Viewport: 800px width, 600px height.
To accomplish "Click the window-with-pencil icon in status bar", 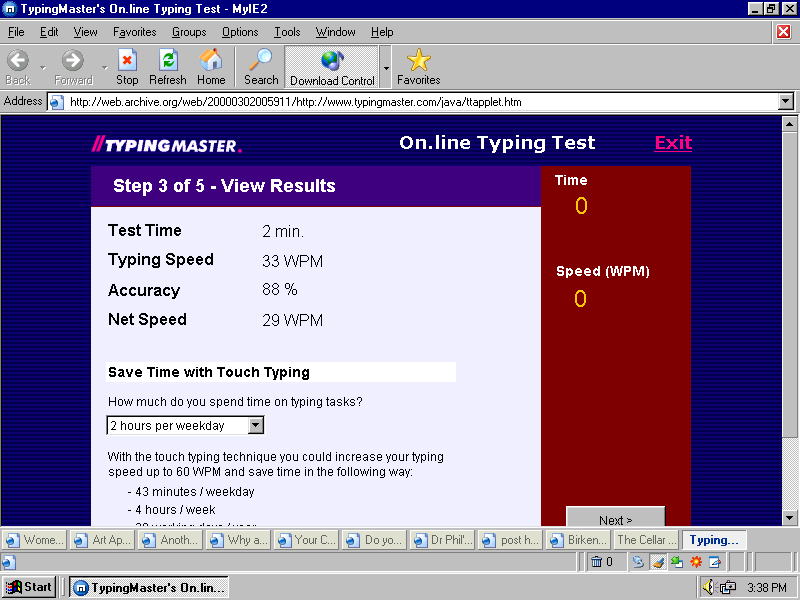I will pyautogui.click(x=715, y=562).
